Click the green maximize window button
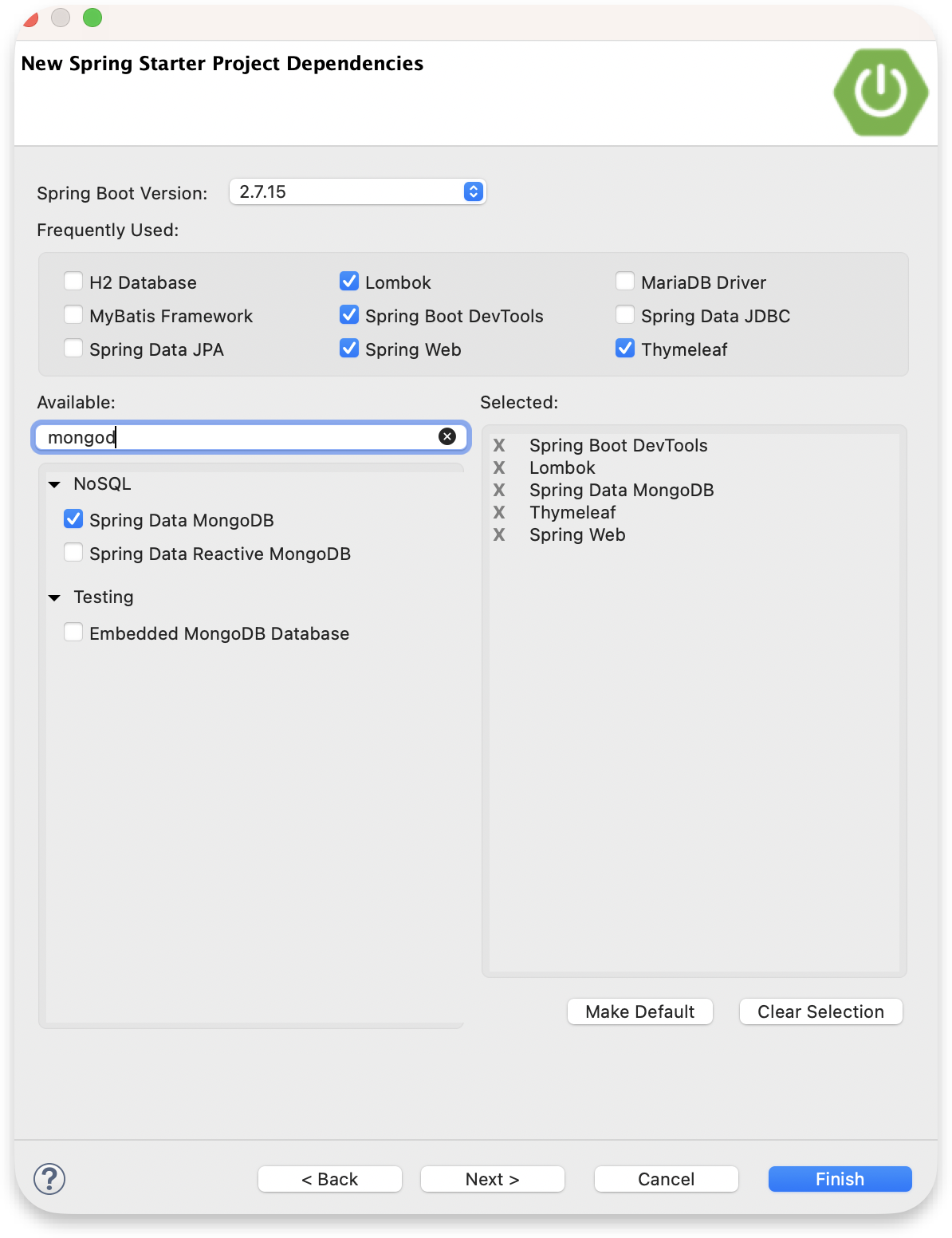952x1238 pixels. [x=92, y=18]
